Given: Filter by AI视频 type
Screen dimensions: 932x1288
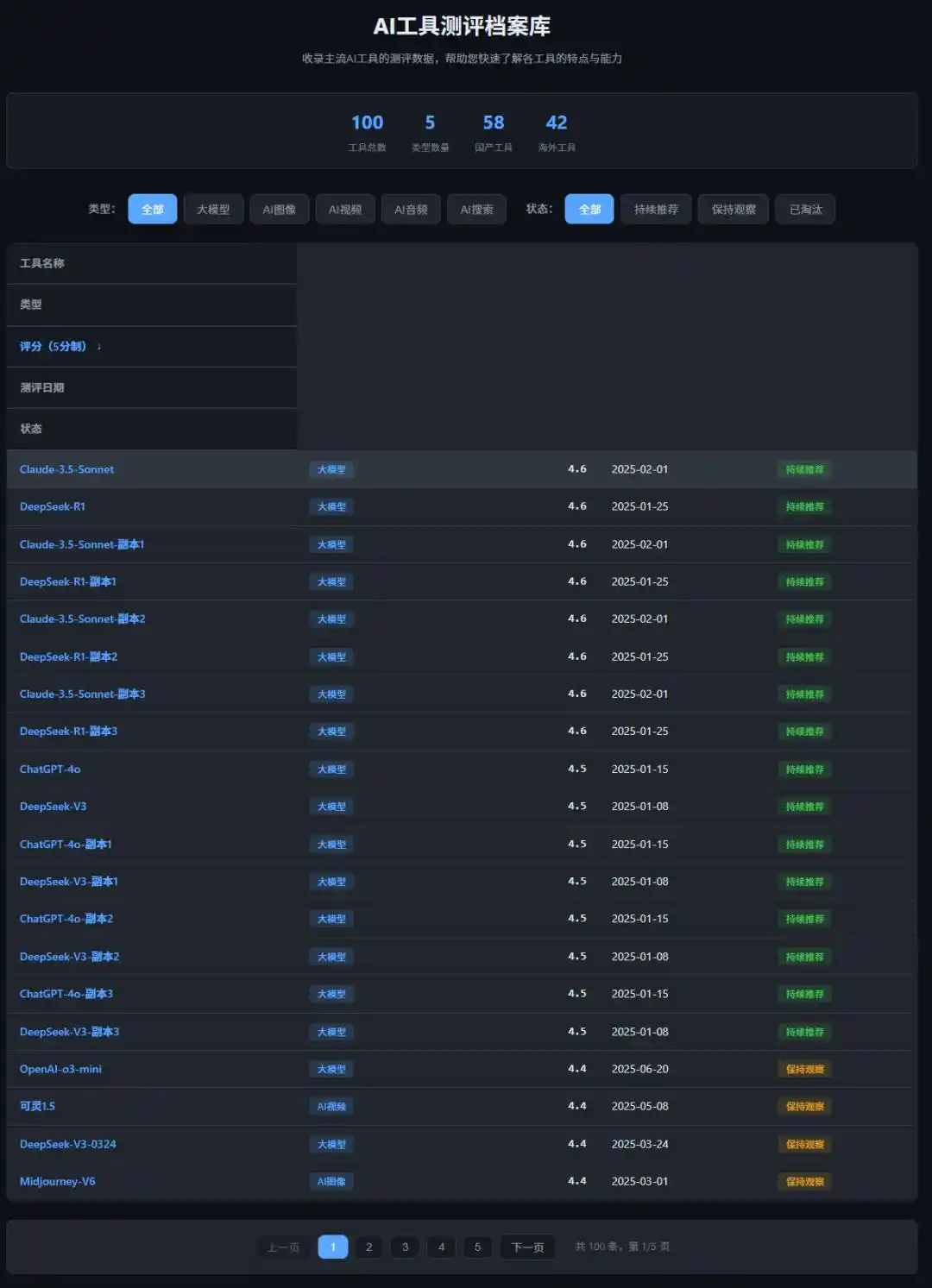Looking at the screenshot, I should pos(345,209).
